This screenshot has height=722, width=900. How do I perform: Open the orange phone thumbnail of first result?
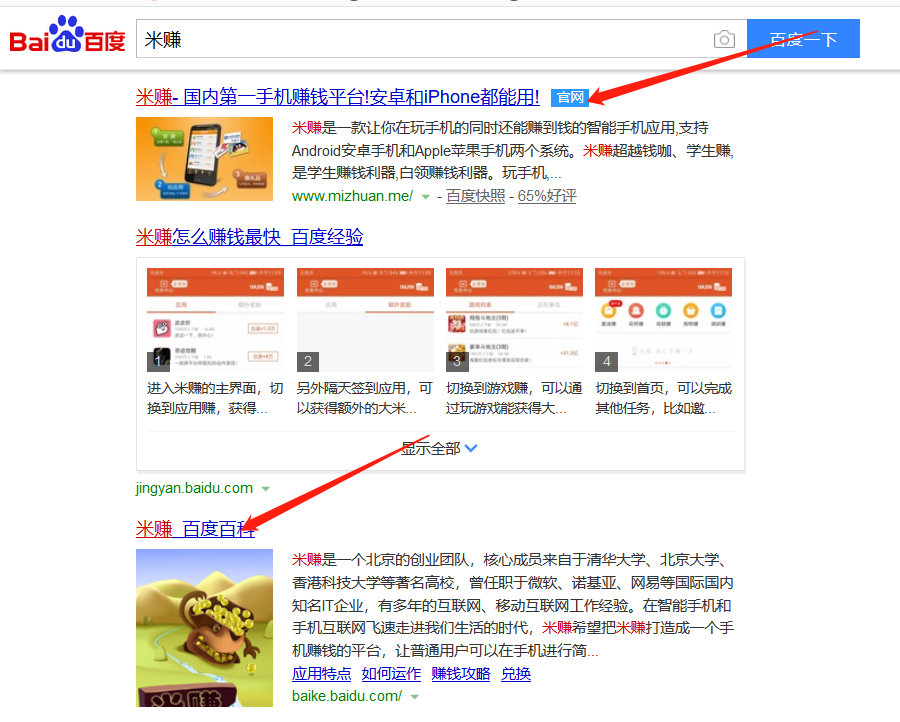[204, 159]
